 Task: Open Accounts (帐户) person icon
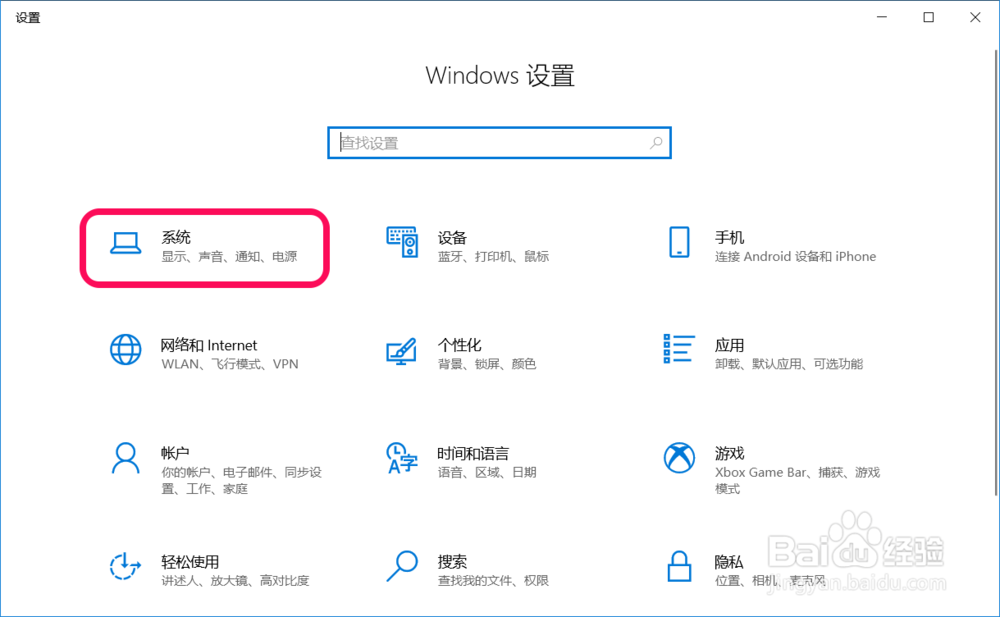click(x=125, y=458)
